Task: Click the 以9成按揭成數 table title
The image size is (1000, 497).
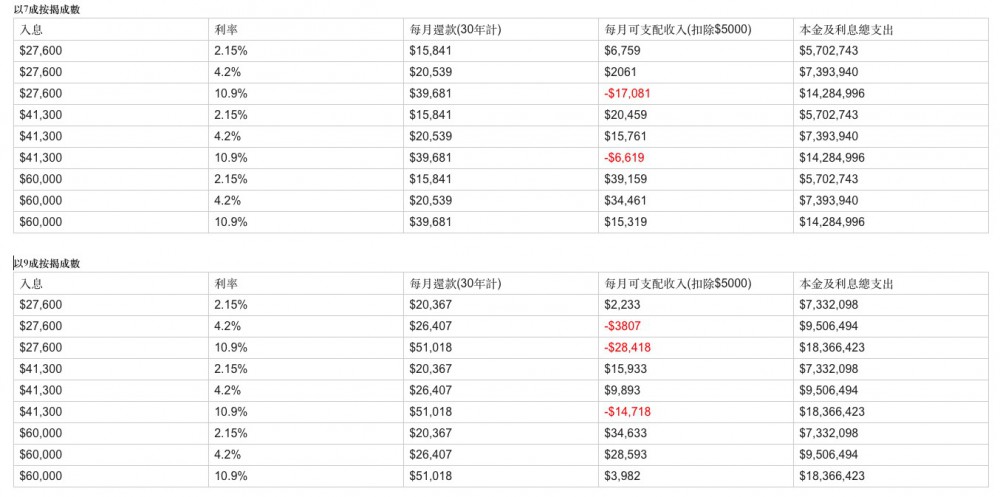Action: coord(47,263)
